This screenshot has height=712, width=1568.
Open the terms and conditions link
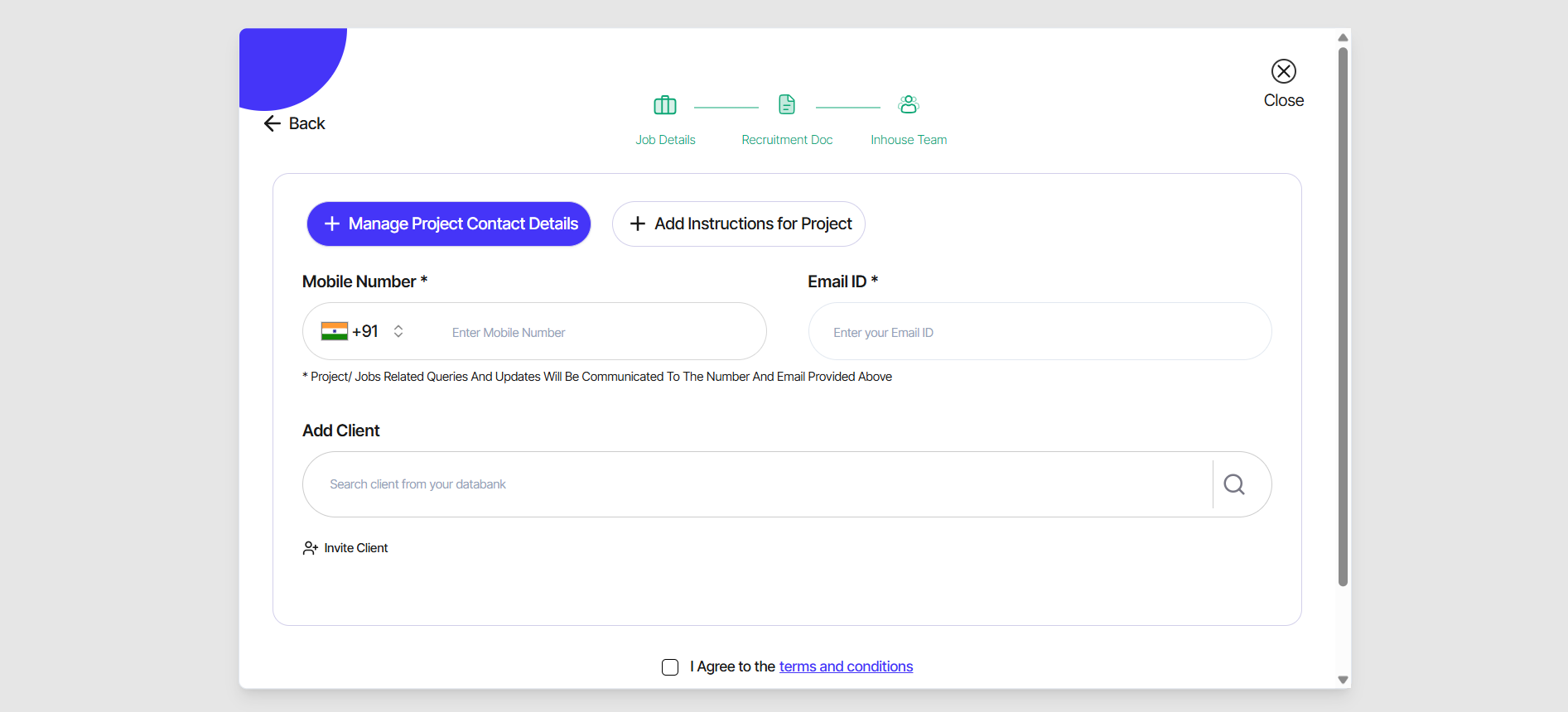(x=846, y=666)
